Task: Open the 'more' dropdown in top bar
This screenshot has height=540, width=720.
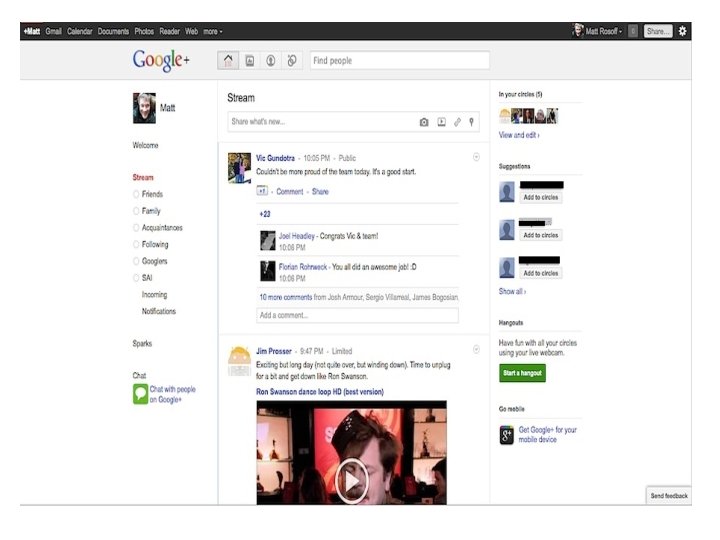Action: point(213,31)
